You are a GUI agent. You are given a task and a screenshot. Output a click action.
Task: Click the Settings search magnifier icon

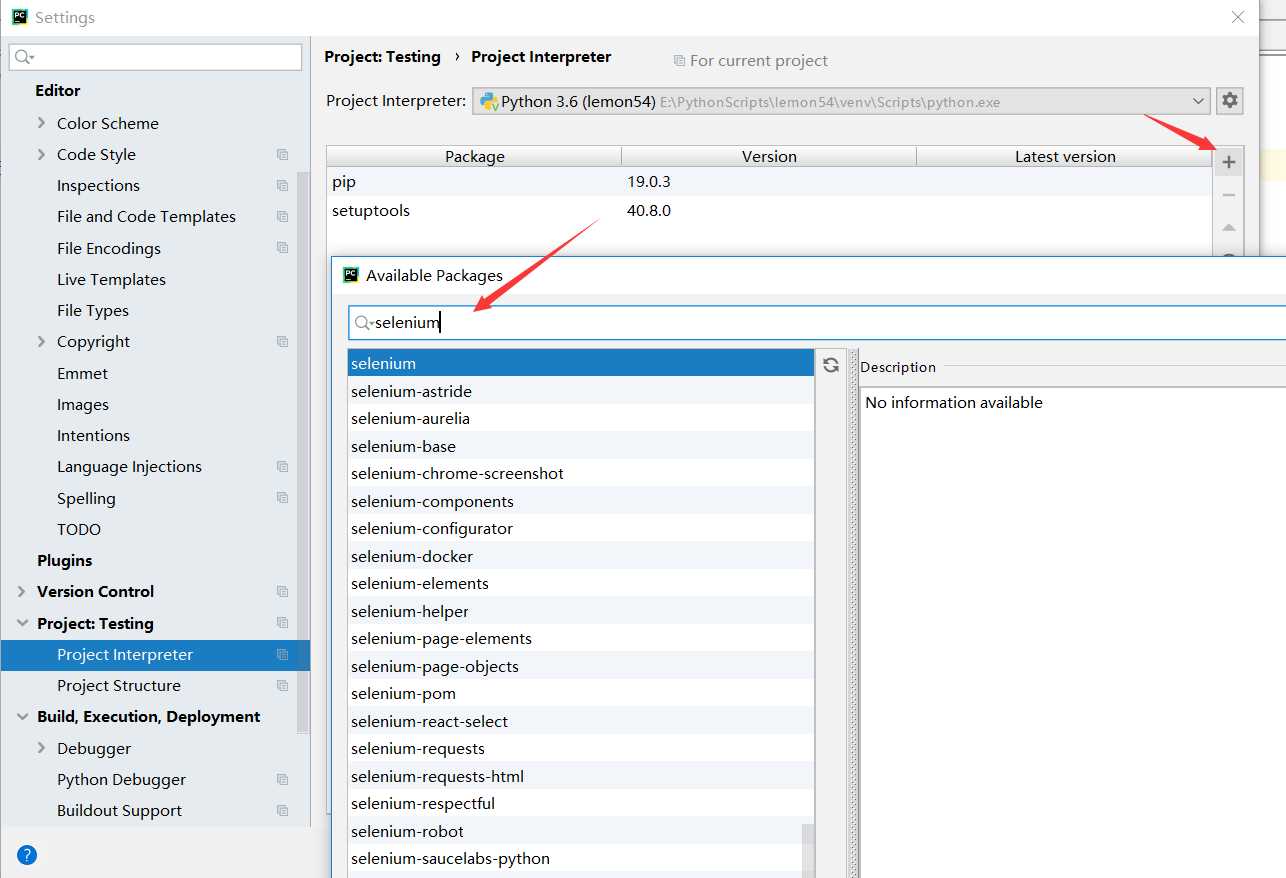click(x=25, y=57)
